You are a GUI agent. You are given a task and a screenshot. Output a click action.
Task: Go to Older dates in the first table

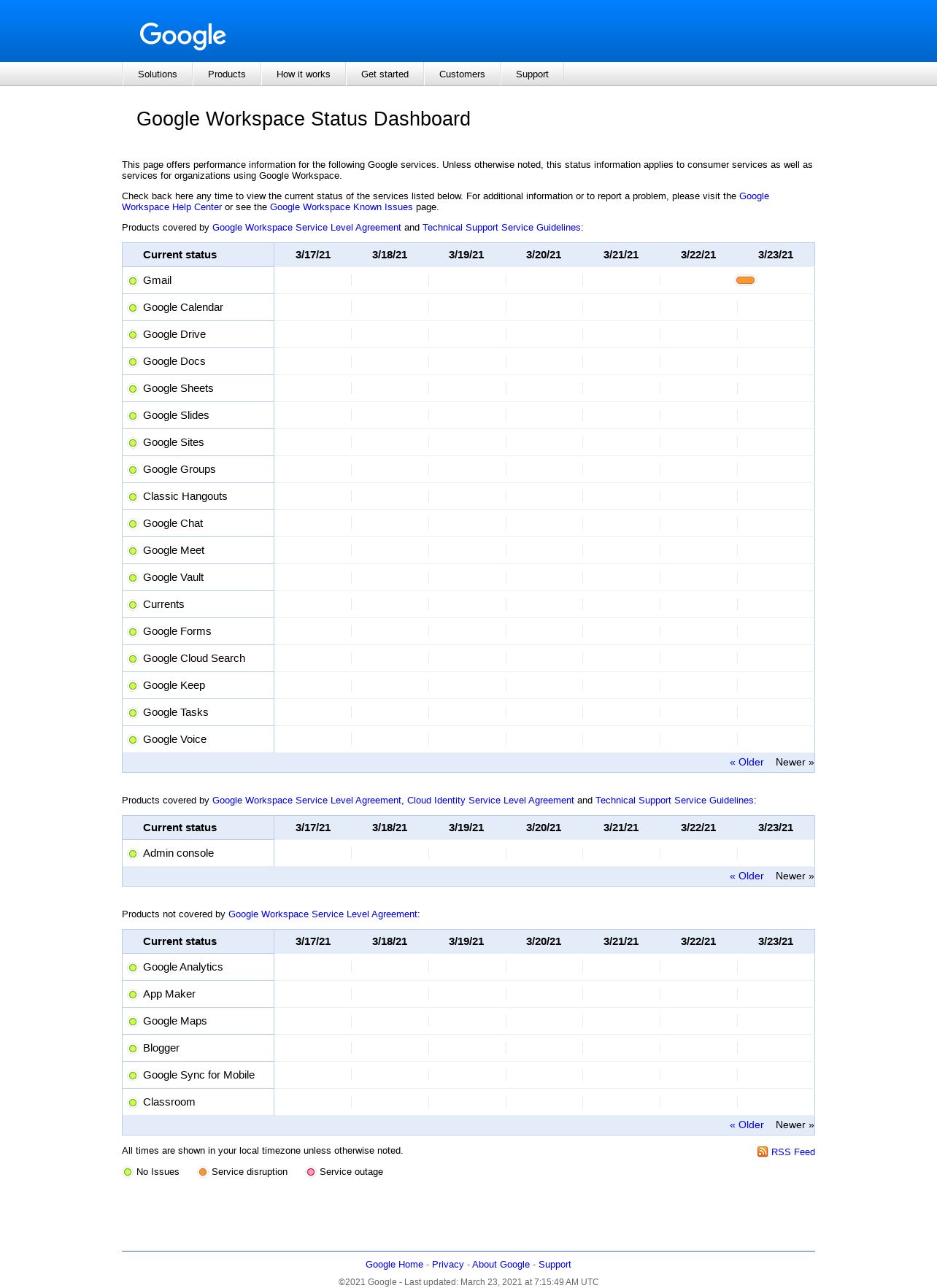pos(747,763)
